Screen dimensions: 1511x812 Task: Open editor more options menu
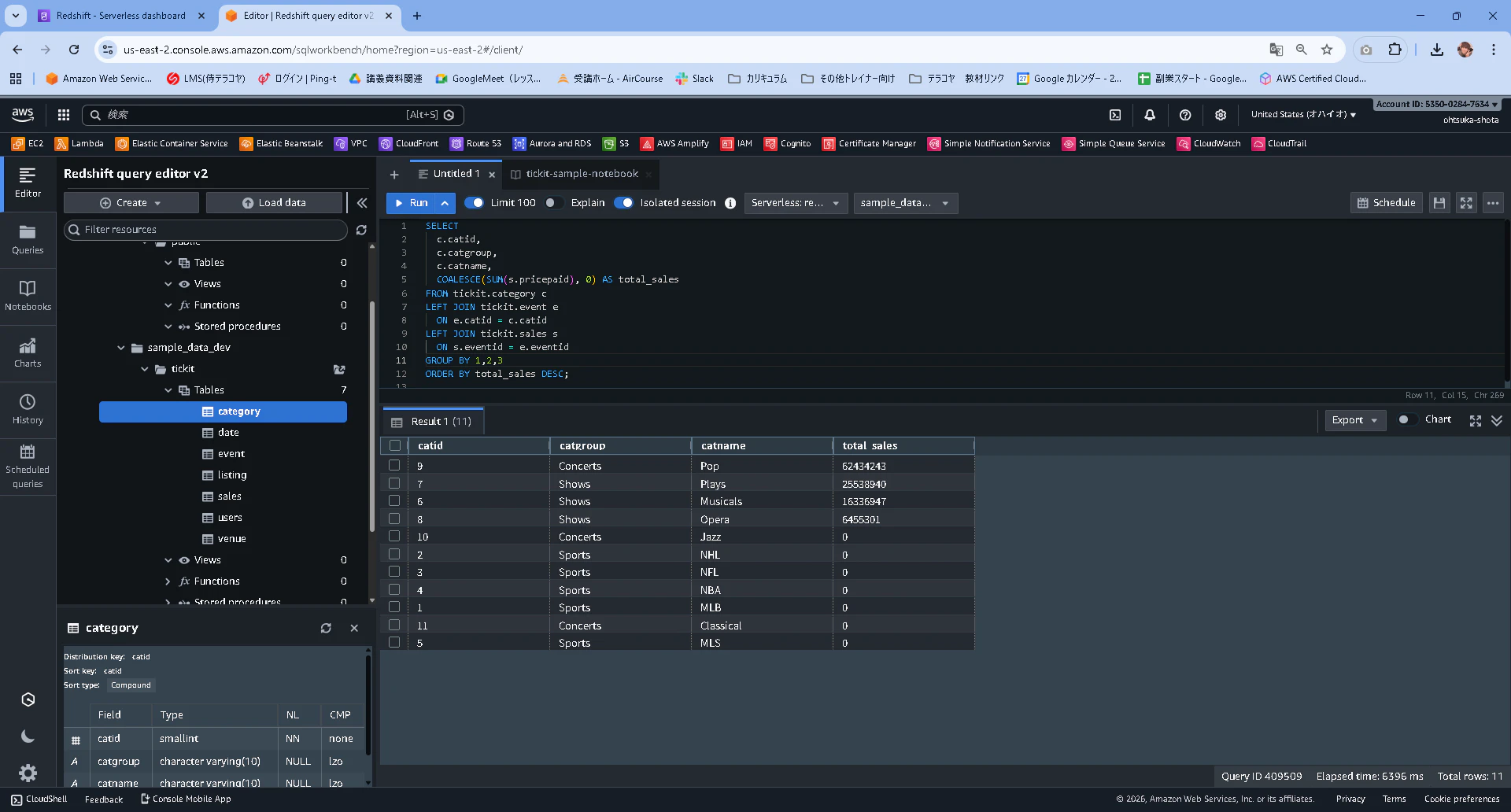1493,203
